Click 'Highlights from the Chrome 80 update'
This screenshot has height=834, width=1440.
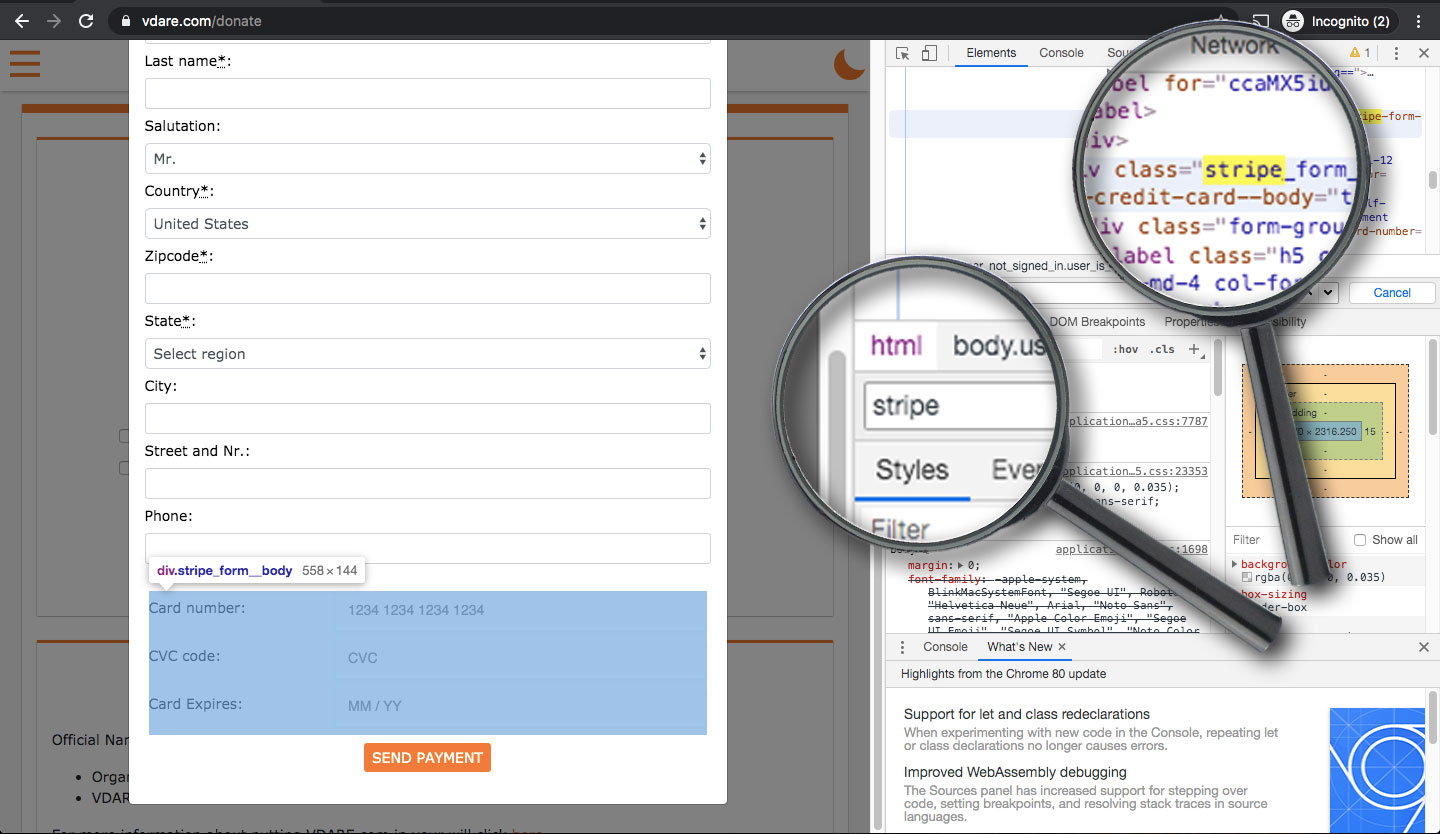(x=1003, y=674)
